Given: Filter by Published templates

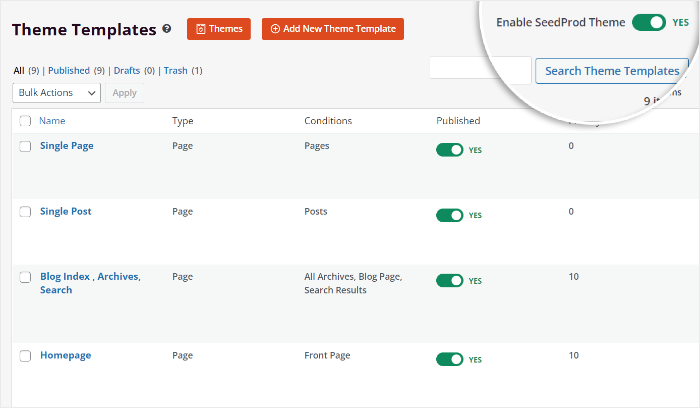Looking at the screenshot, I should pyautogui.click(x=69, y=71).
